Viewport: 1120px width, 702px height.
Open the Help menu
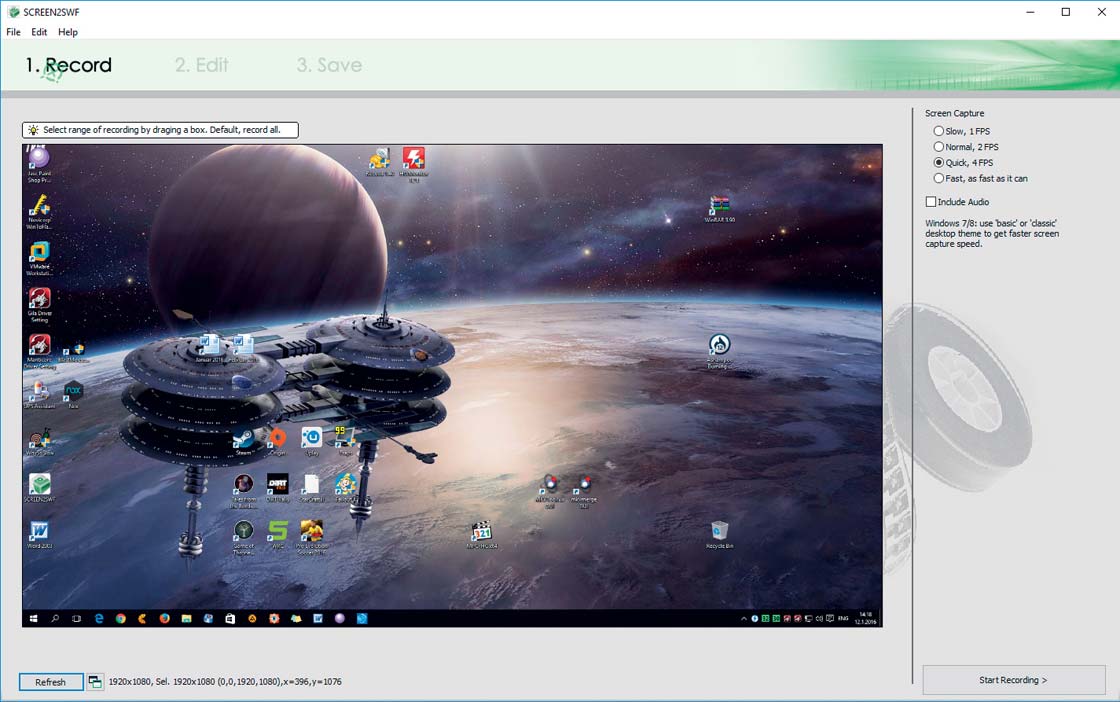[68, 32]
